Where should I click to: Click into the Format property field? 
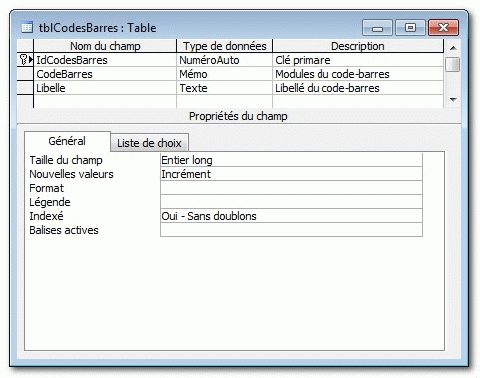[x=291, y=188]
